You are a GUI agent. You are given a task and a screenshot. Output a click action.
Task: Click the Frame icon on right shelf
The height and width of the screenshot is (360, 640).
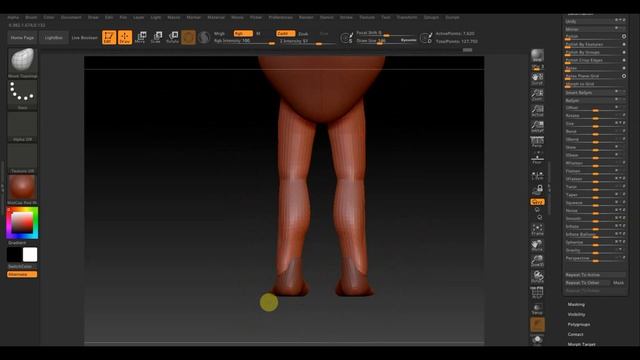(x=537, y=230)
